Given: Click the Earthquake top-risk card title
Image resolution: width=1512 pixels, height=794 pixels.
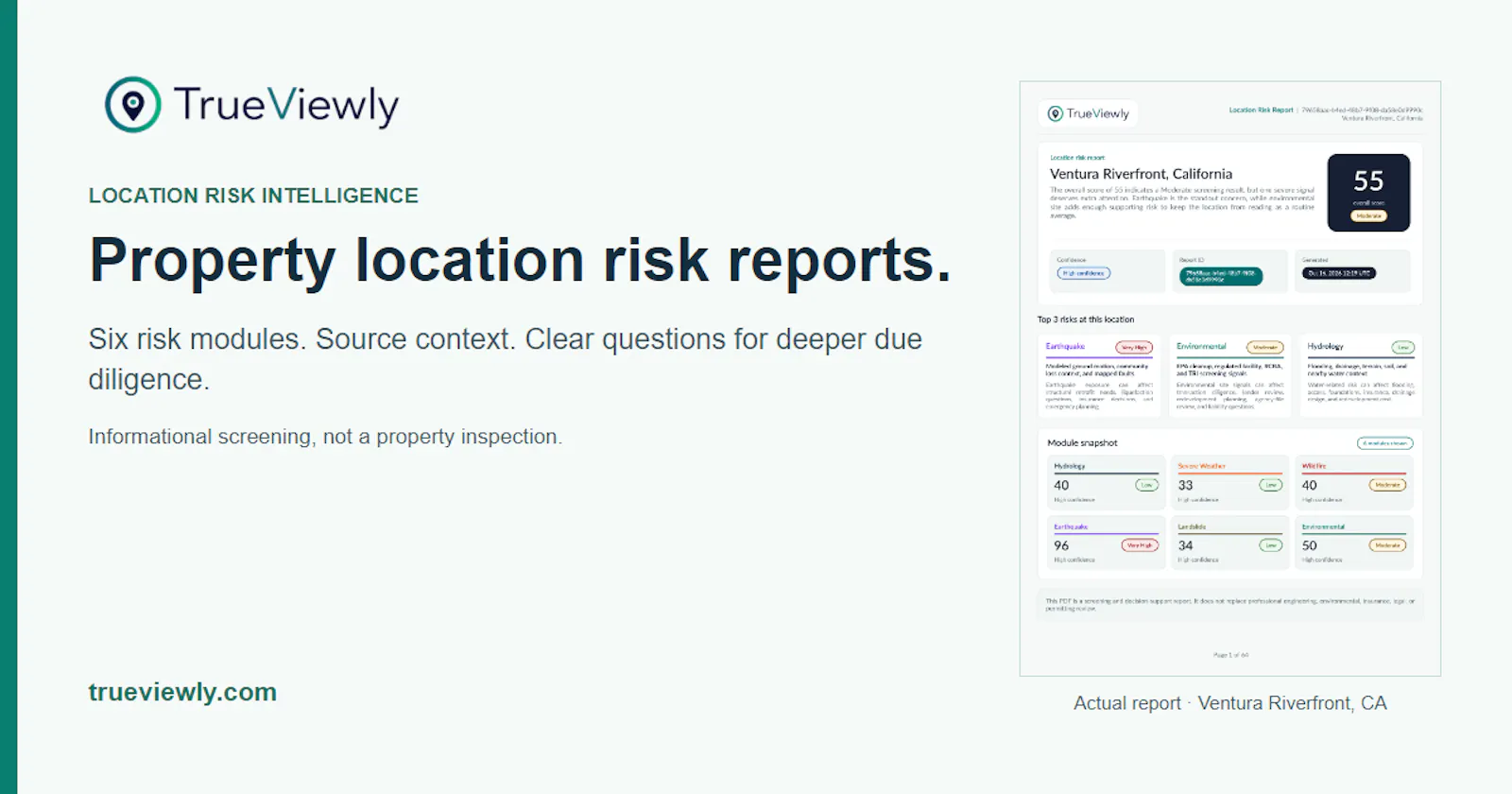Looking at the screenshot, I should [x=1065, y=347].
